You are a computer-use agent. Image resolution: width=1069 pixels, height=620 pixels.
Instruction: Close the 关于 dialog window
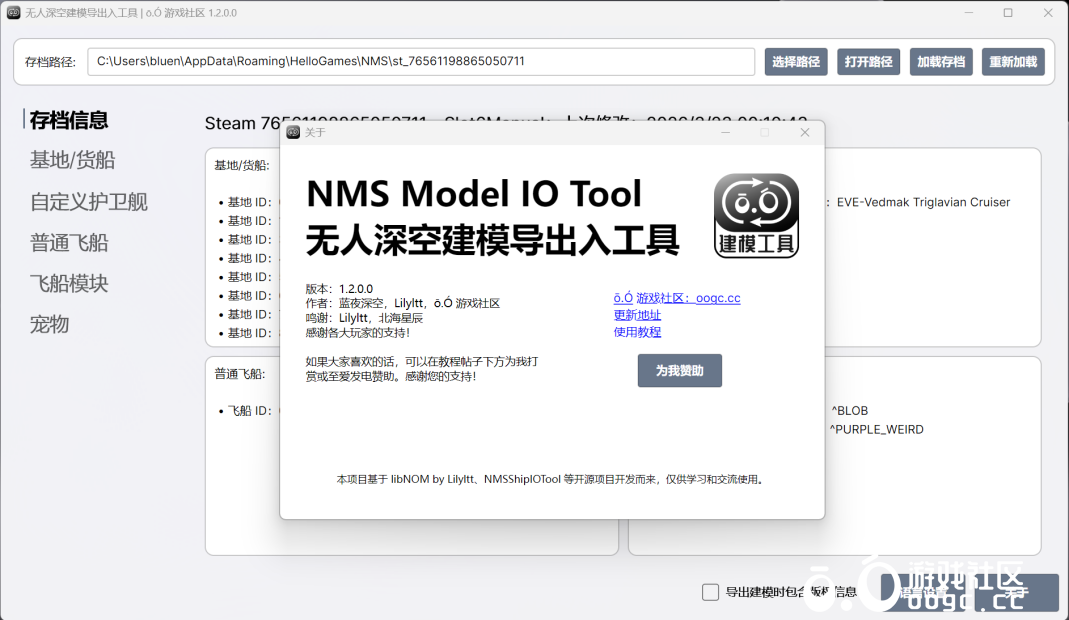804,132
